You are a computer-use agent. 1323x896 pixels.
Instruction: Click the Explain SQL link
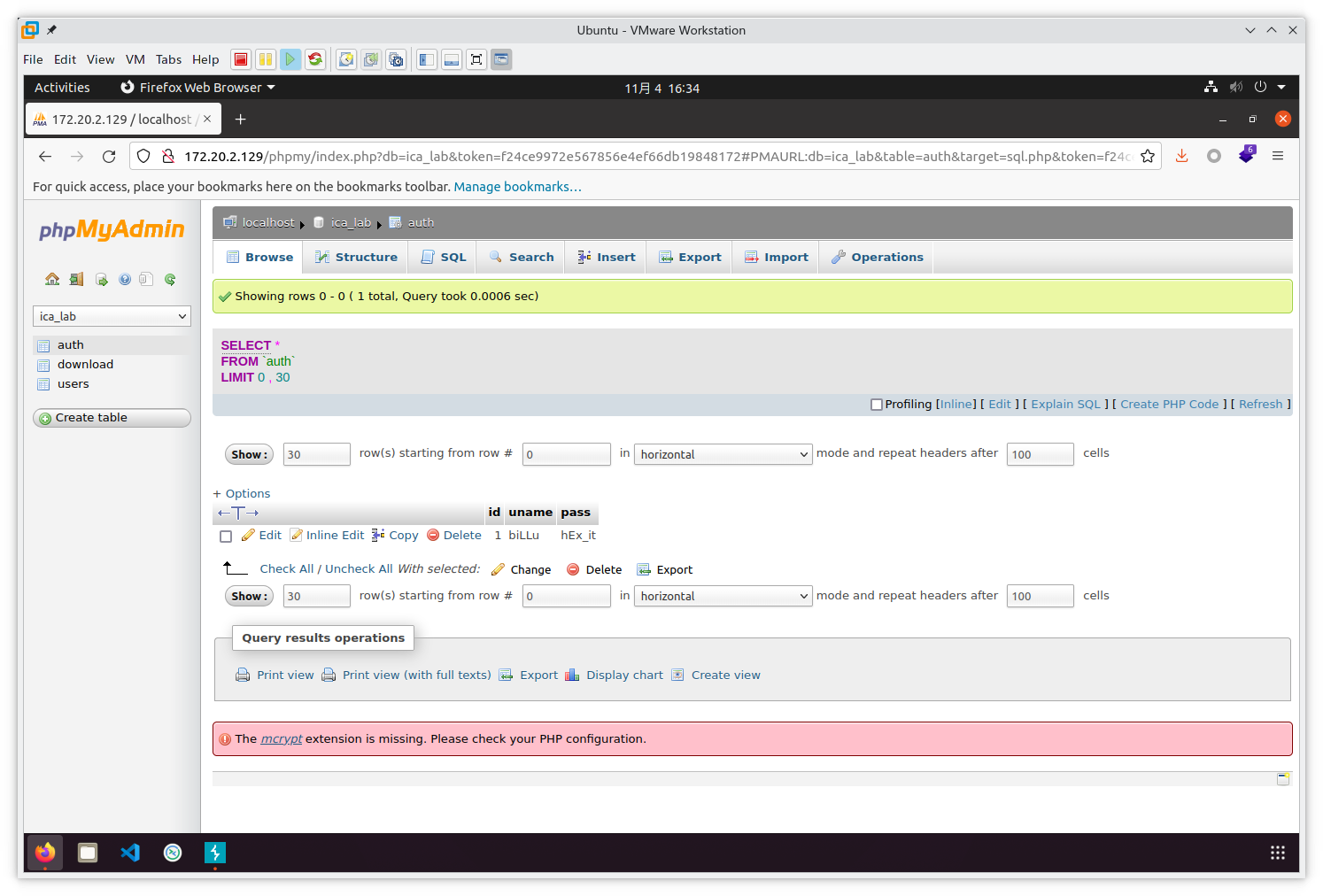(1065, 404)
